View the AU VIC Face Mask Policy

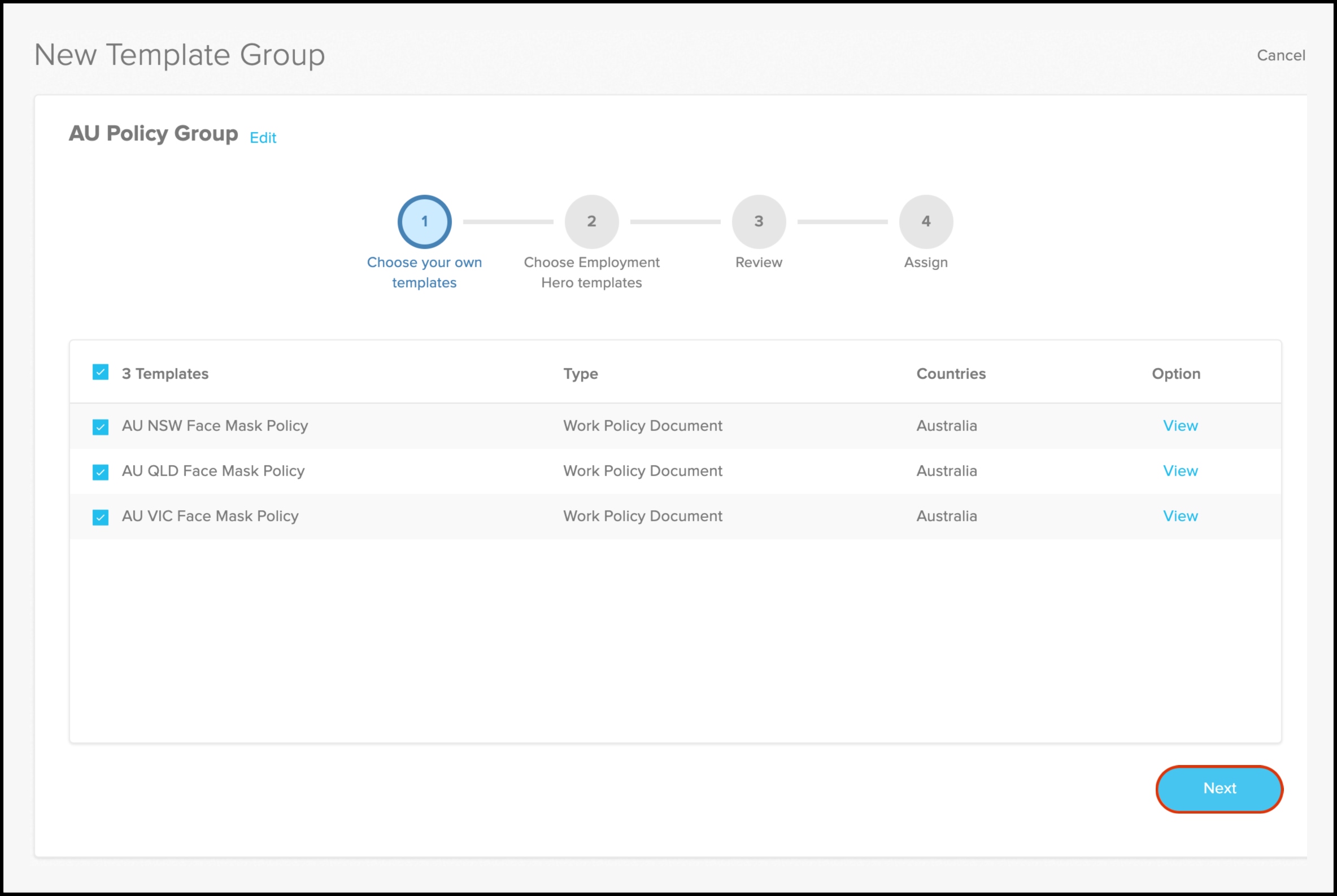pos(1180,516)
